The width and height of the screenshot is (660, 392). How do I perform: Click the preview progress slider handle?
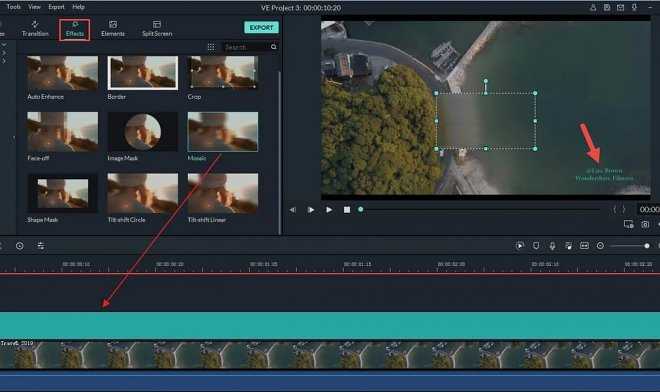tap(361, 209)
